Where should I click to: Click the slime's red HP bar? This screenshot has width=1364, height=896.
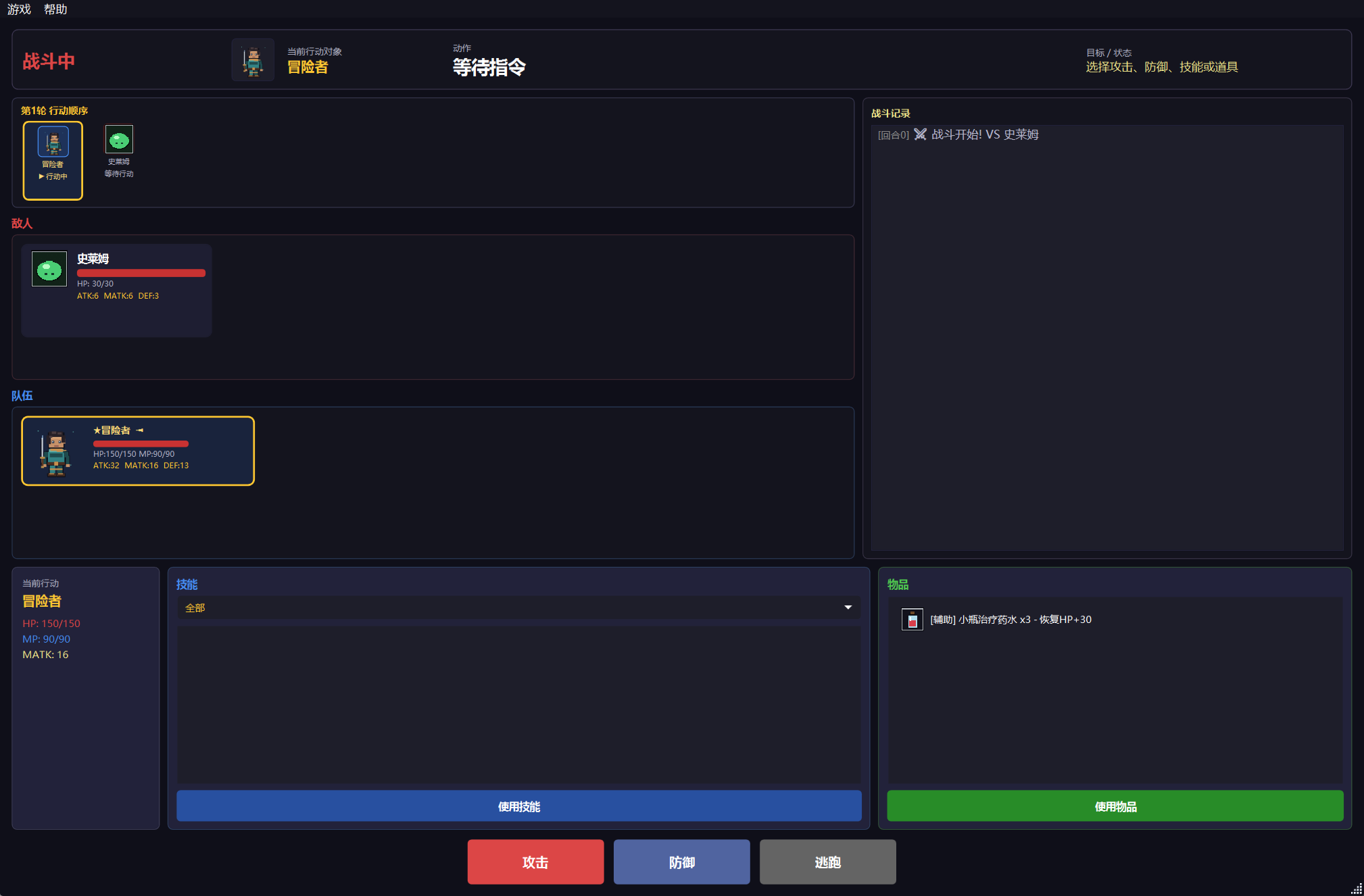pos(141,273)
